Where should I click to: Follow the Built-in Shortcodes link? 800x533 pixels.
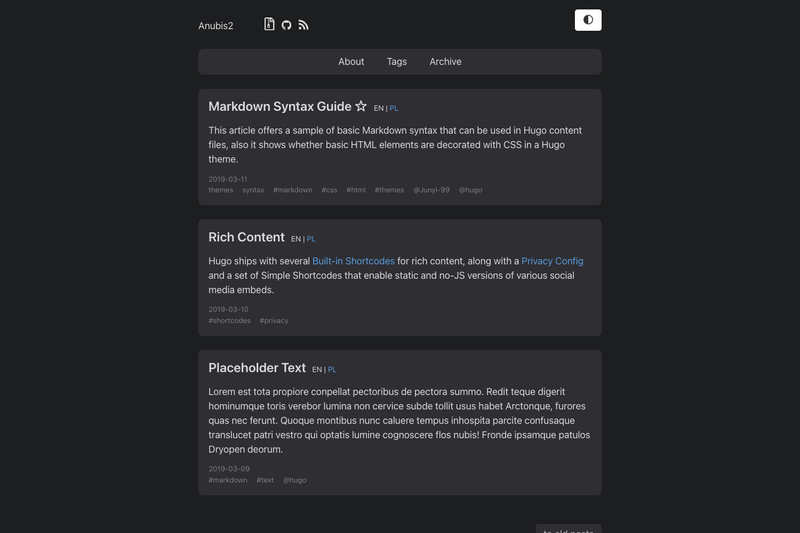353,261
